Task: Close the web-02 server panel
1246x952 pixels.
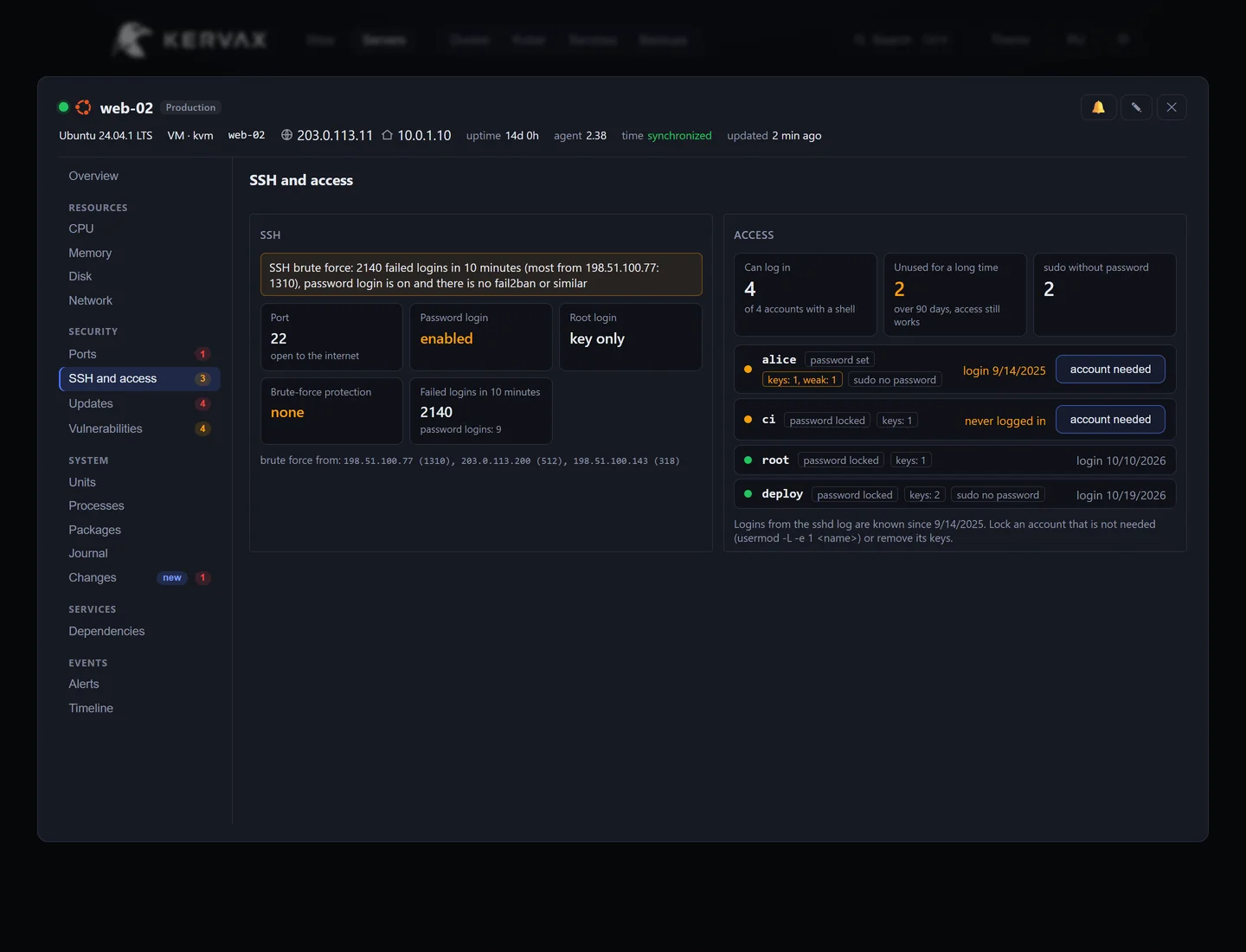Action: coord(1172,107)
